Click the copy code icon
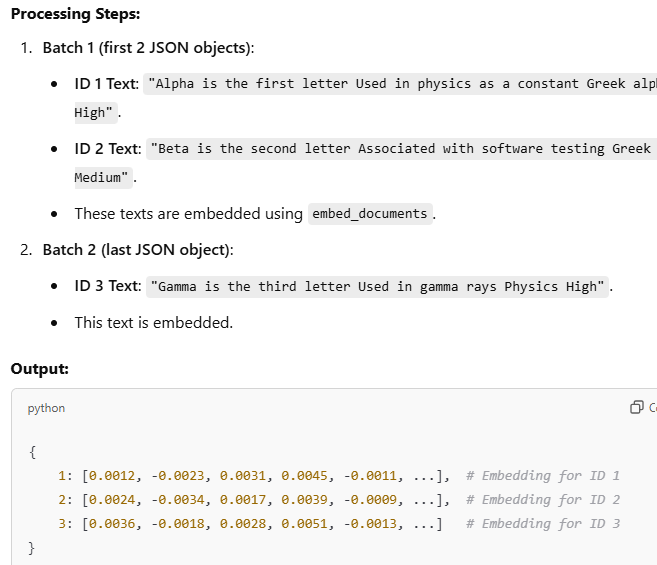Screen dimensions: 657x565 (636, 407)
